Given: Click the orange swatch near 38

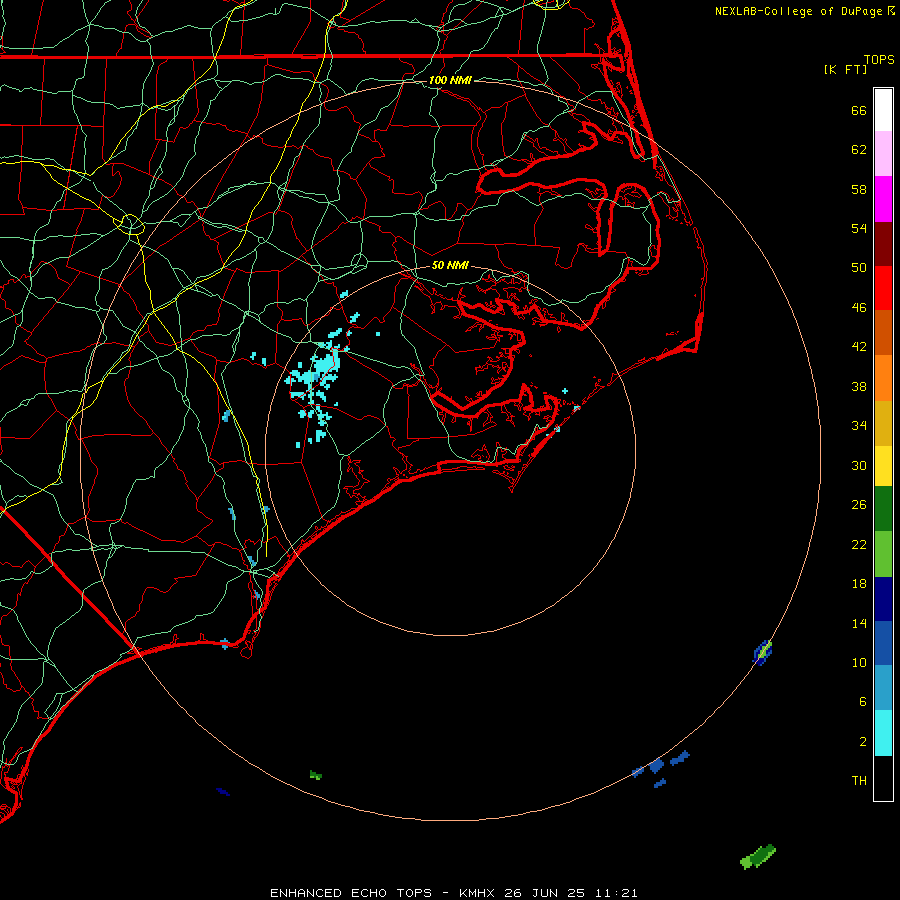Looking at the screenshot, I should coord(883,378).
